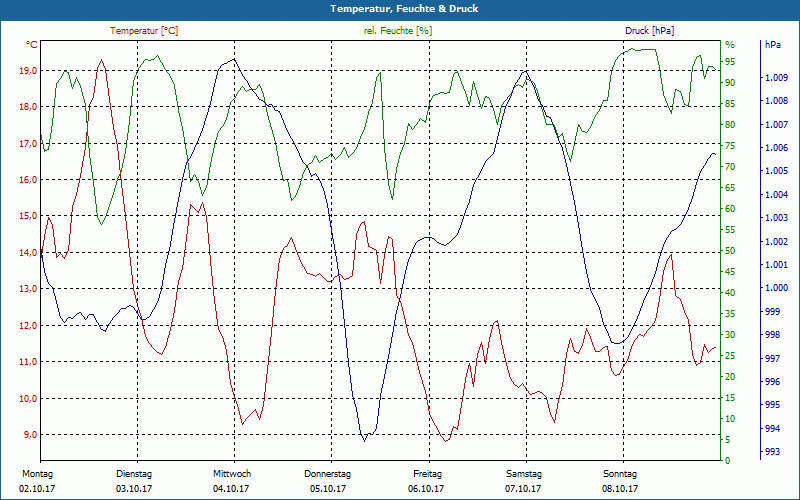Click the 'hPa' unit label of pressure axis
Image resolution: width=800 pixels, height=500 pixels.
point(773,45)
